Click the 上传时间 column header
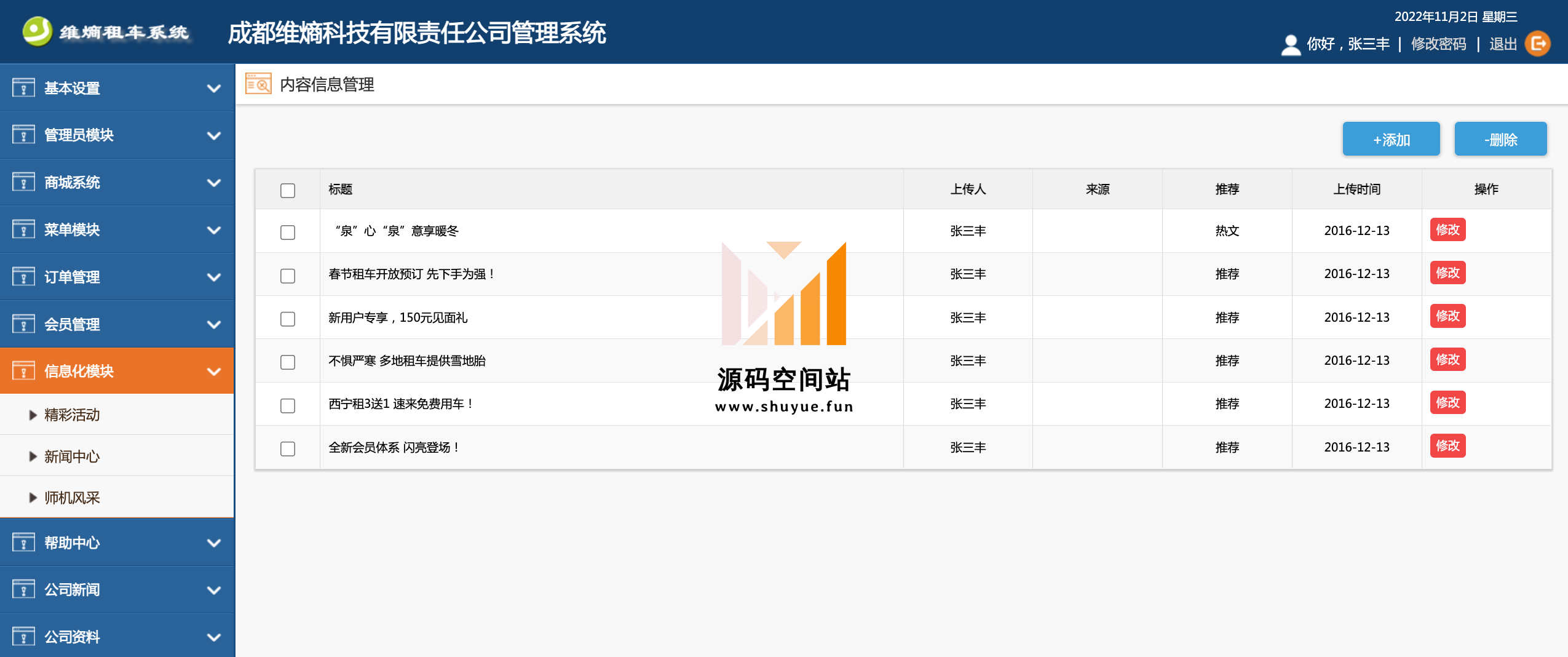 pos(1356,189)
